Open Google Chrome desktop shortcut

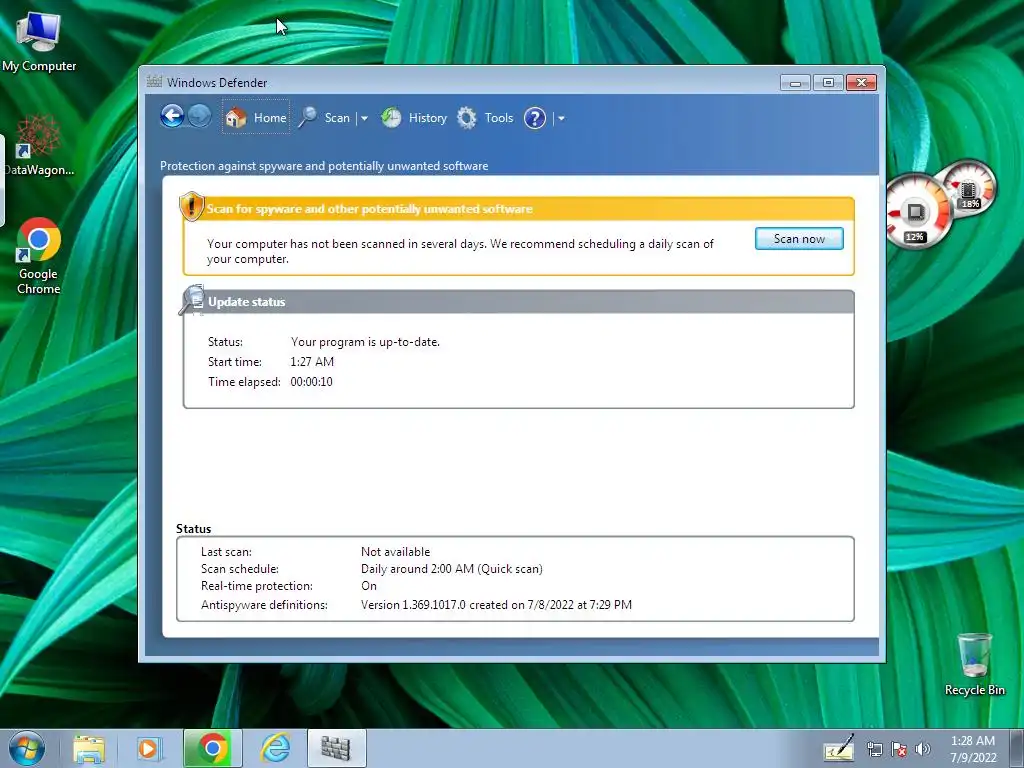pos(39,256)
